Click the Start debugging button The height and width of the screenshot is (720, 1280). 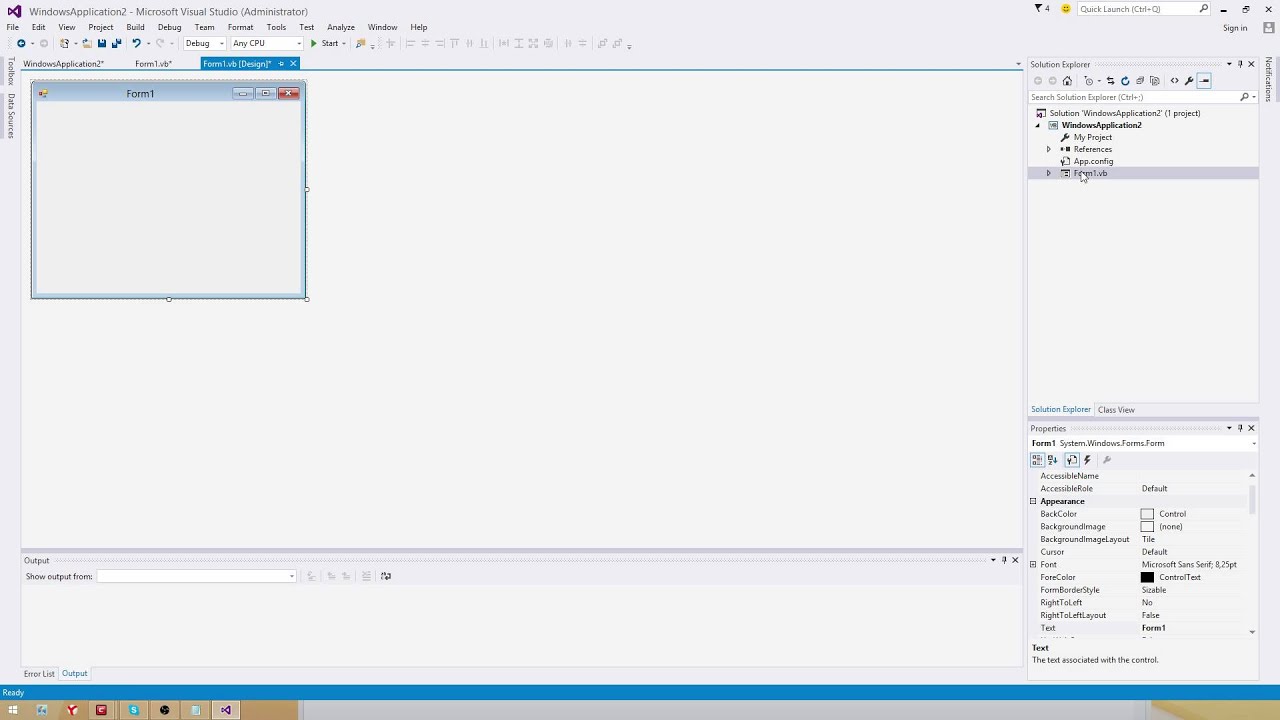(x=324, y=43)
